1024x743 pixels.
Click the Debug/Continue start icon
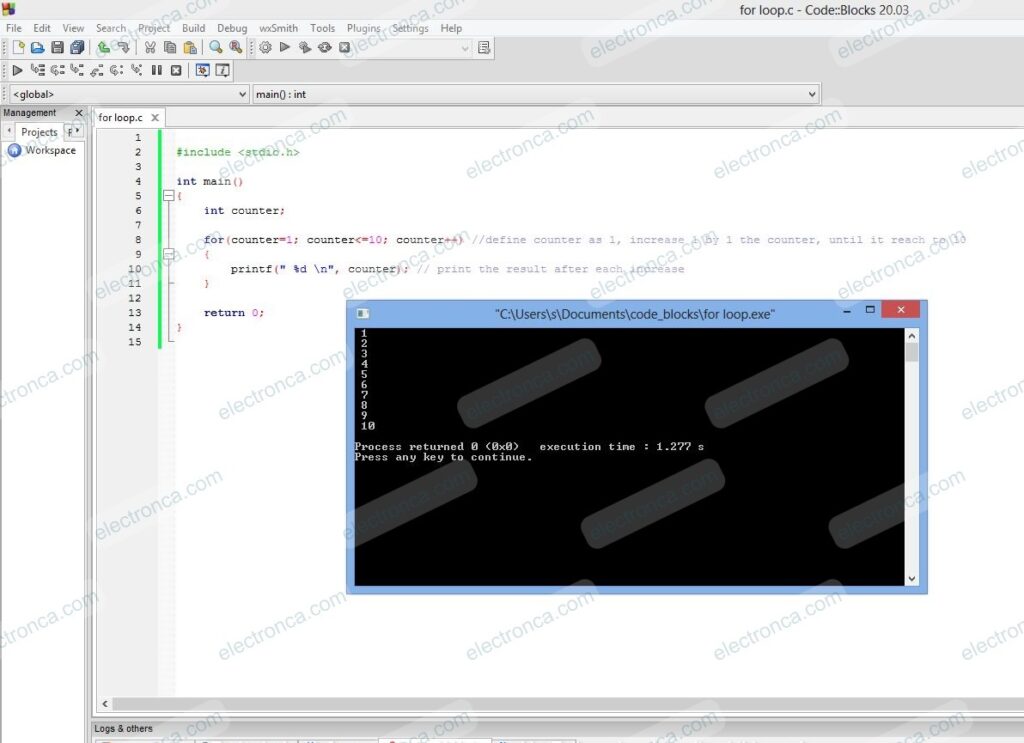click(17, 70)
